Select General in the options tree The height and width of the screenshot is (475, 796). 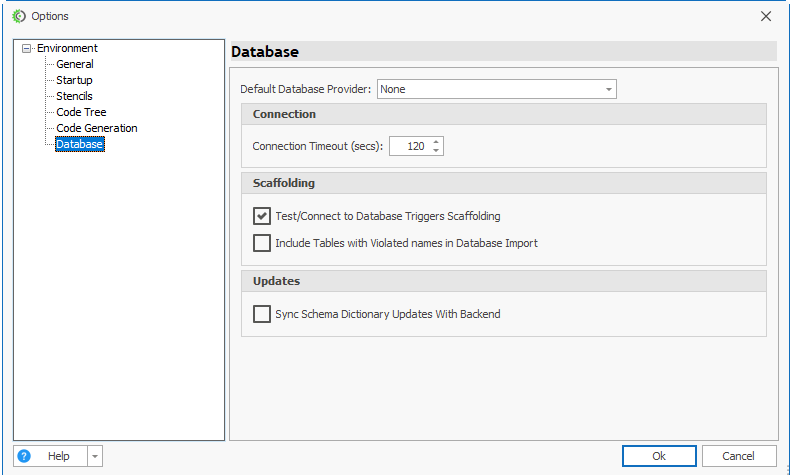pyautogui.click(x=75, y=64)
